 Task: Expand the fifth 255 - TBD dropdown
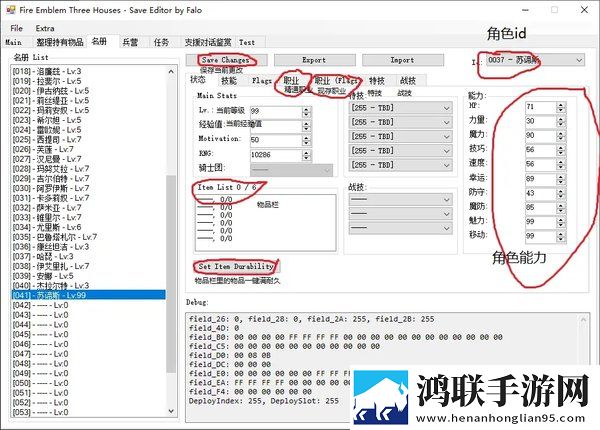tap(401, 165)
